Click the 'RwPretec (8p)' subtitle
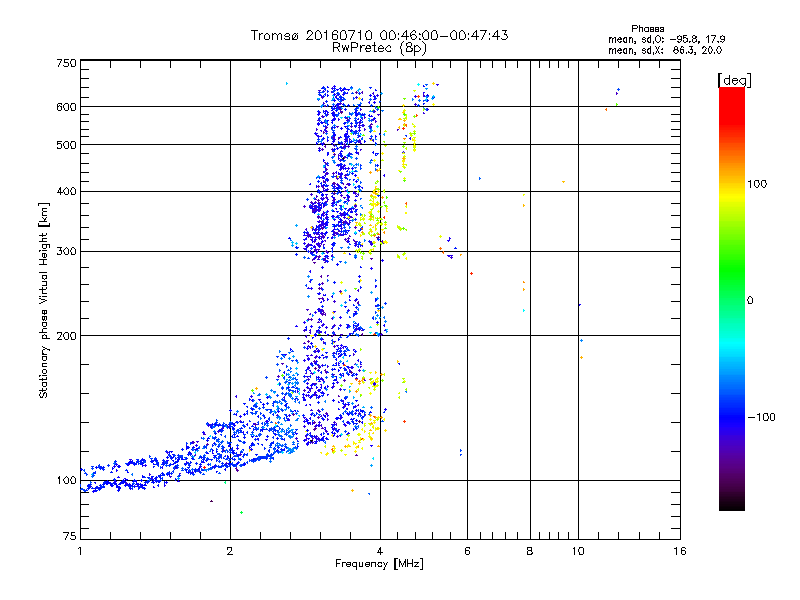 379,48
